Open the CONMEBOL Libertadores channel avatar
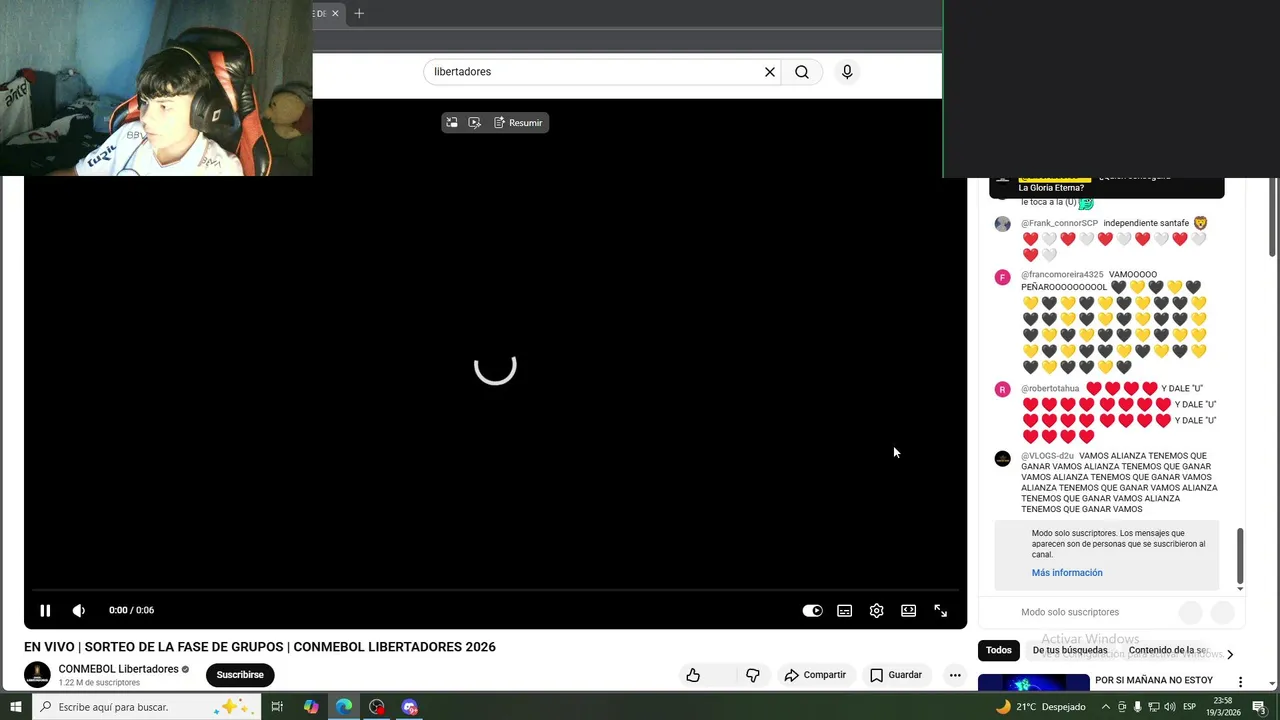The width and height of the screenshot is (1280, 720). tap(37, 675)
